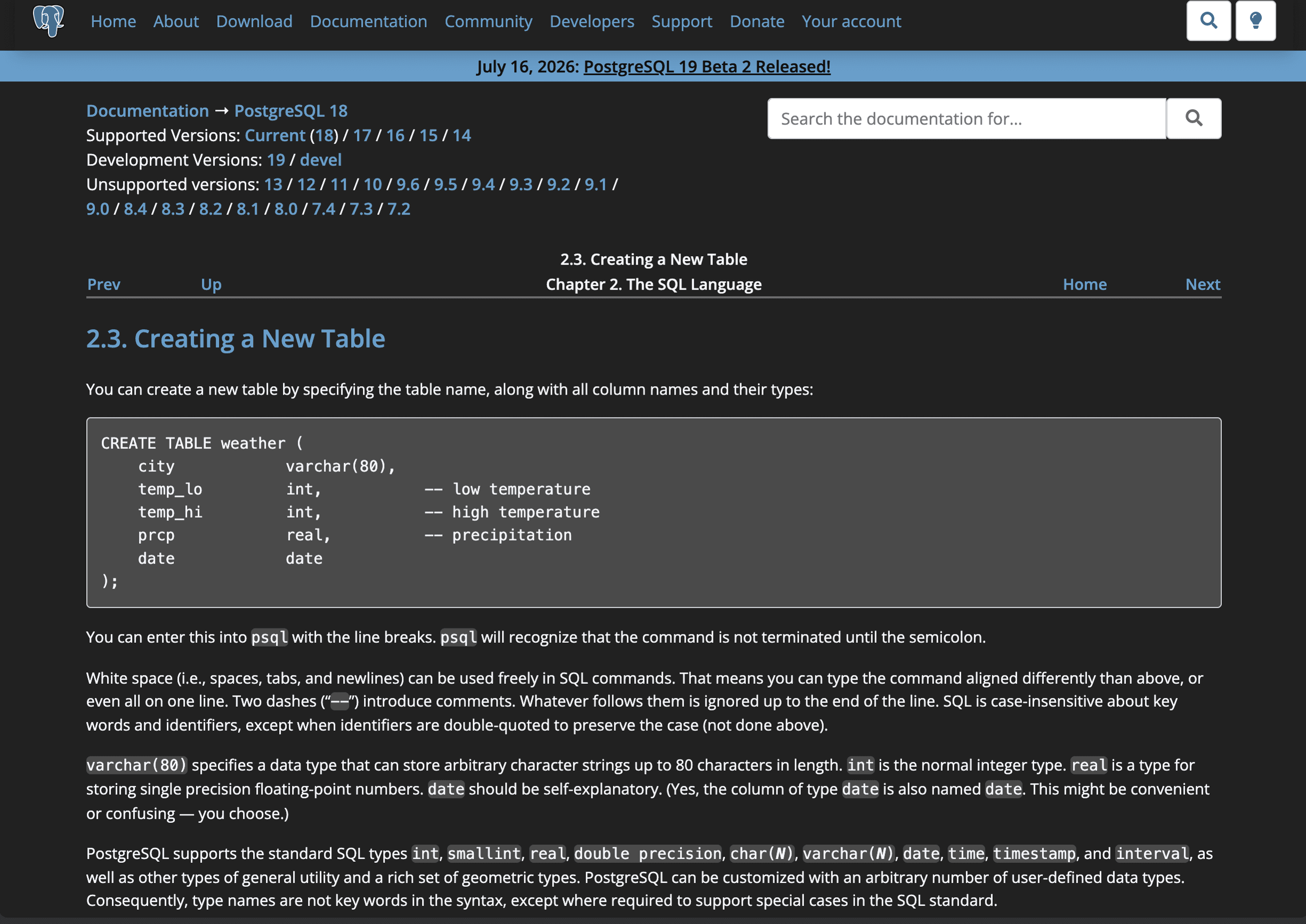Open unsupported version 9.4 docs
Screen dimensions: 1306x924
pos(483,184)
